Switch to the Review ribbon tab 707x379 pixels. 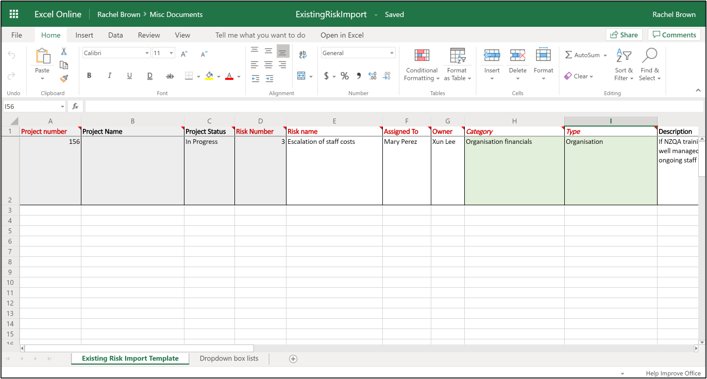149,35
